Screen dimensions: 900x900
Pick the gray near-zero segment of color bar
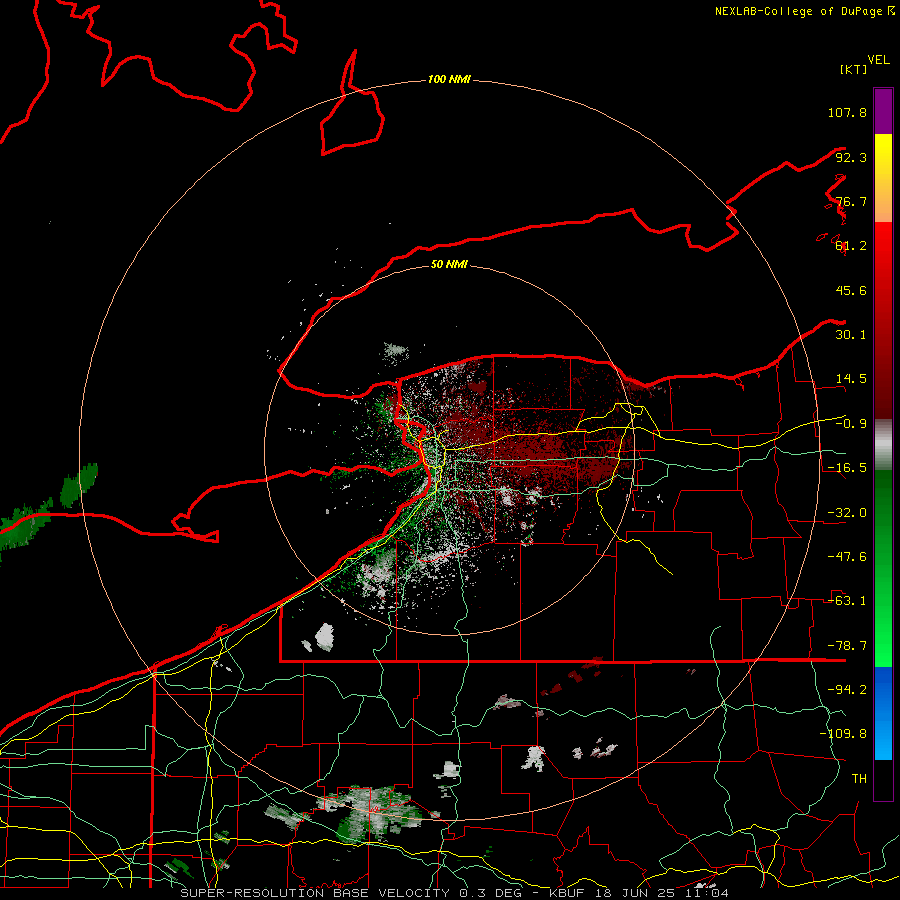click(x=883, y=445)
